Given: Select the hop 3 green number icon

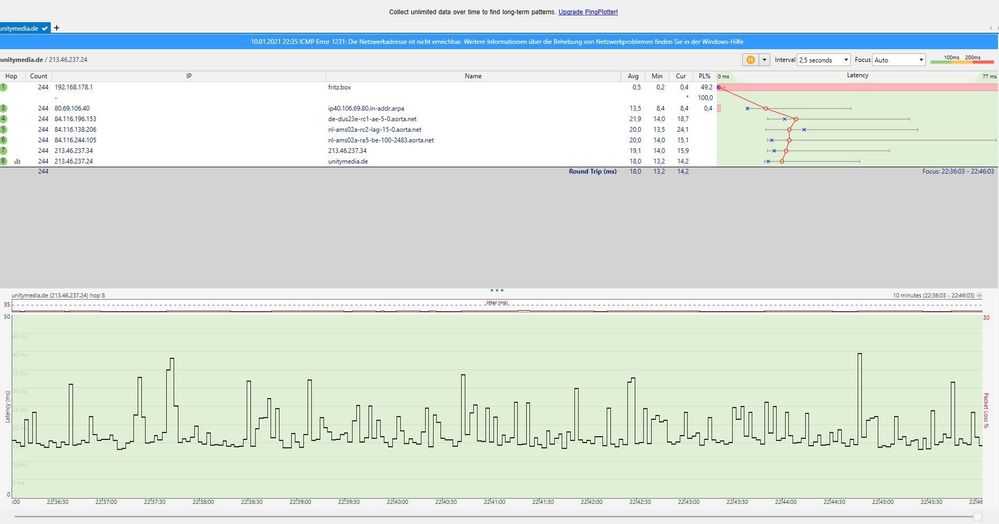Looking at the screenshot, I should 4,108.
